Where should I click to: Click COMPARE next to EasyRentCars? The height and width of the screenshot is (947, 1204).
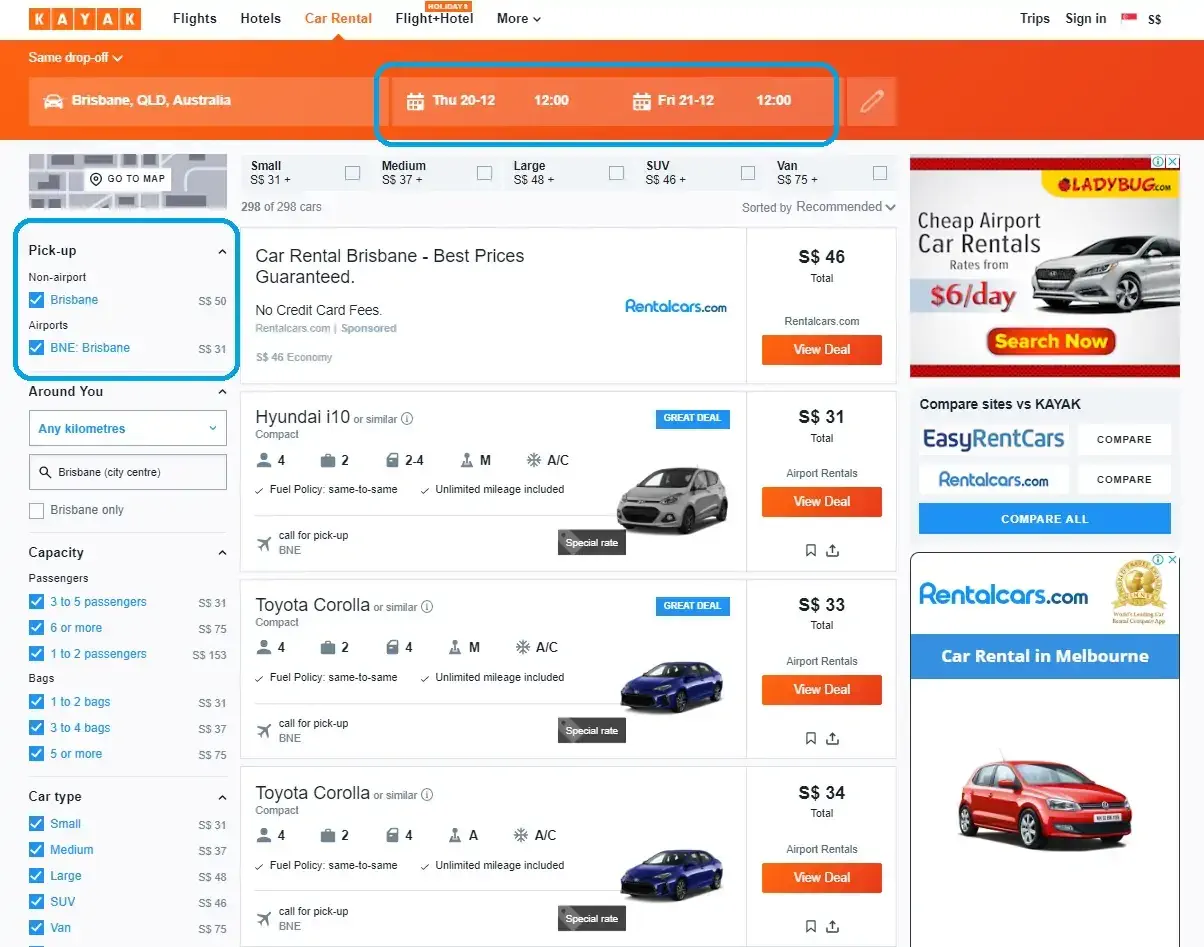pyautogui.click(x=1124, y=439)
